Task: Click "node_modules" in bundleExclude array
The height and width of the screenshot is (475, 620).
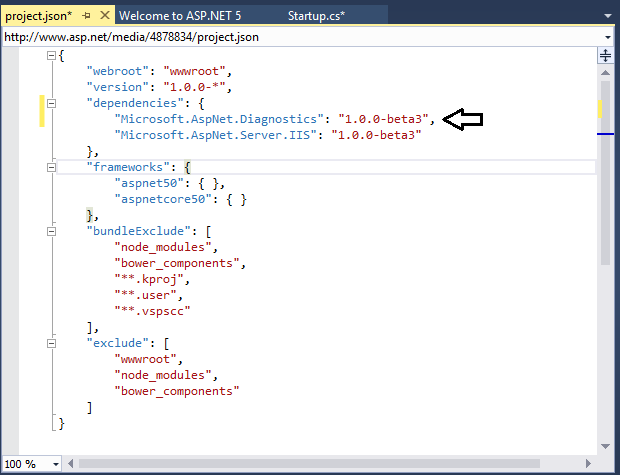Action: point(163,248)
